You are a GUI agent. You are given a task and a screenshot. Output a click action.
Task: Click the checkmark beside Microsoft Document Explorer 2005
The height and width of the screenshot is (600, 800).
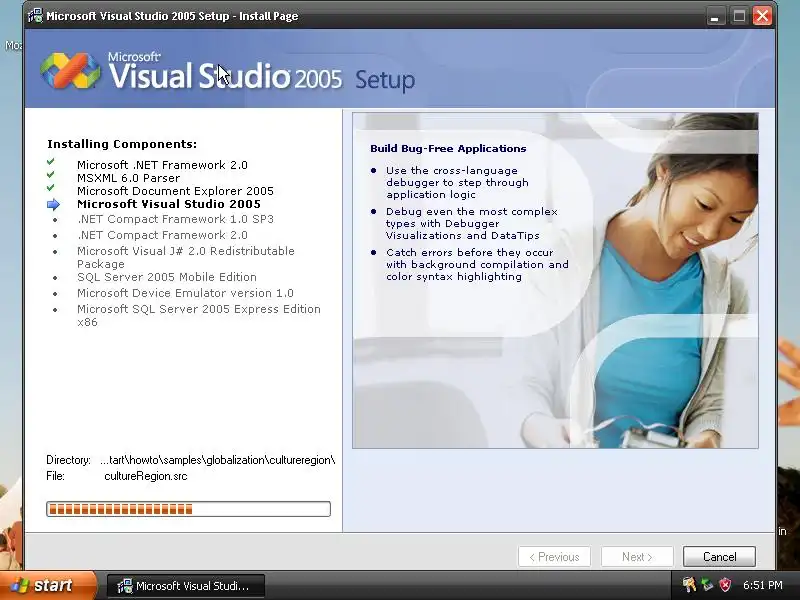coord(51,188)
